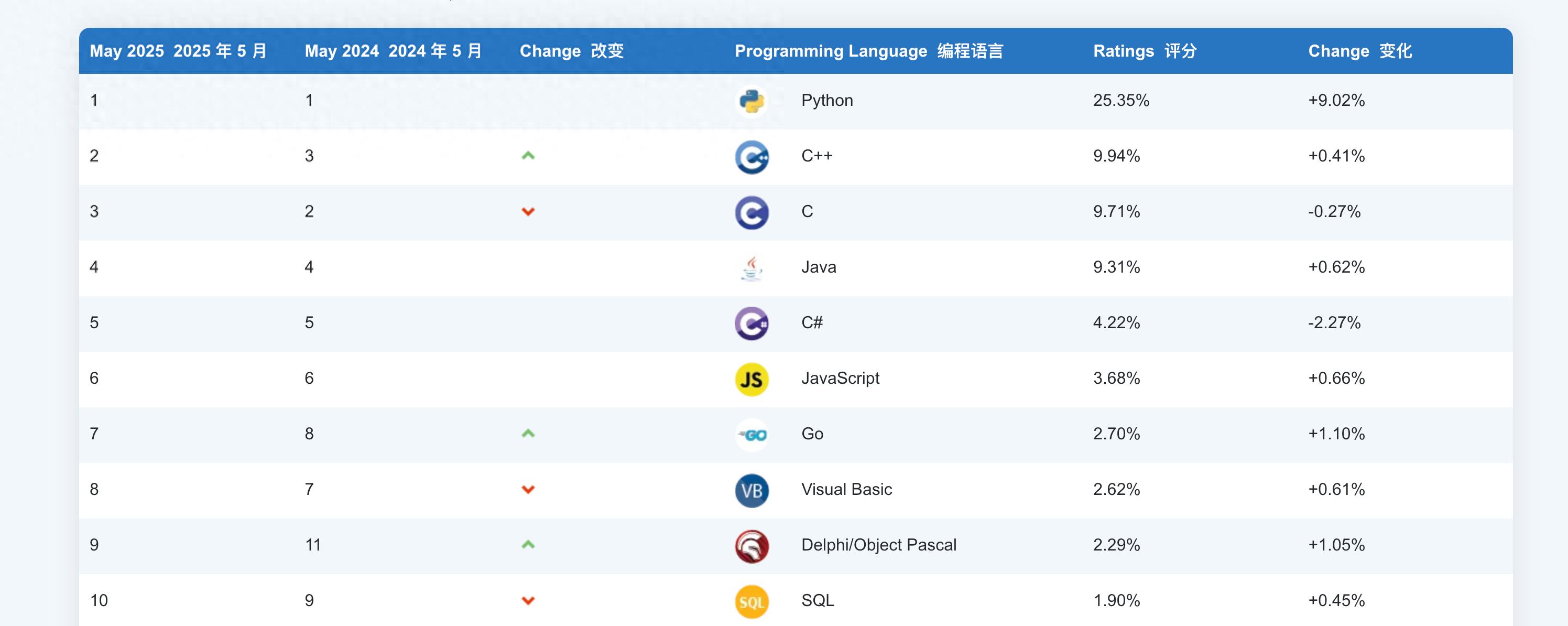Click the green up arrow next to Go
This screenshot has height=626, width=1568.
[528, 434]
